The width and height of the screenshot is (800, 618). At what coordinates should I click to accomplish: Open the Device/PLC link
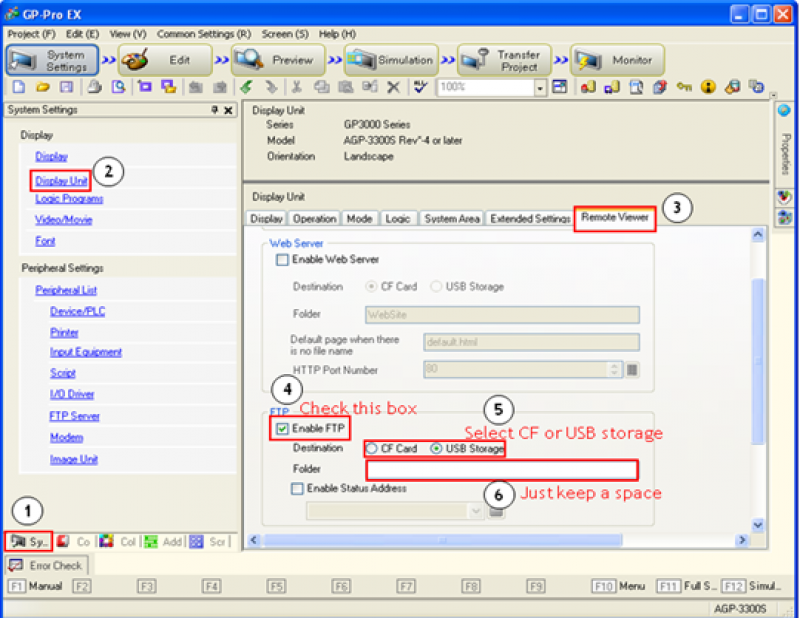(x=78, y=311)
